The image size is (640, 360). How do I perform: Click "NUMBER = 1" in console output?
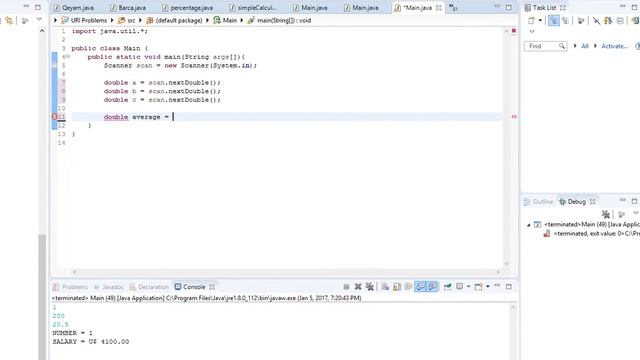coord(72,333)
